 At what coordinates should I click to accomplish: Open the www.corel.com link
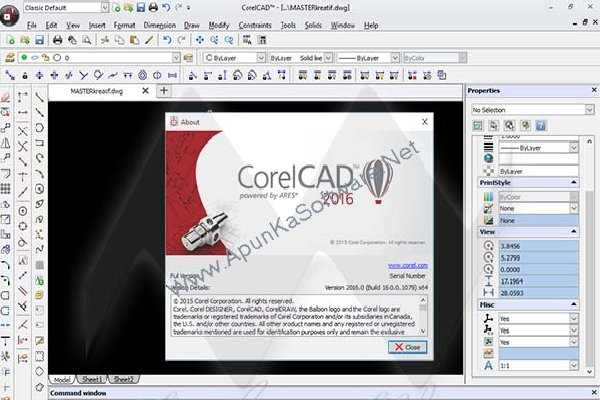408,265
